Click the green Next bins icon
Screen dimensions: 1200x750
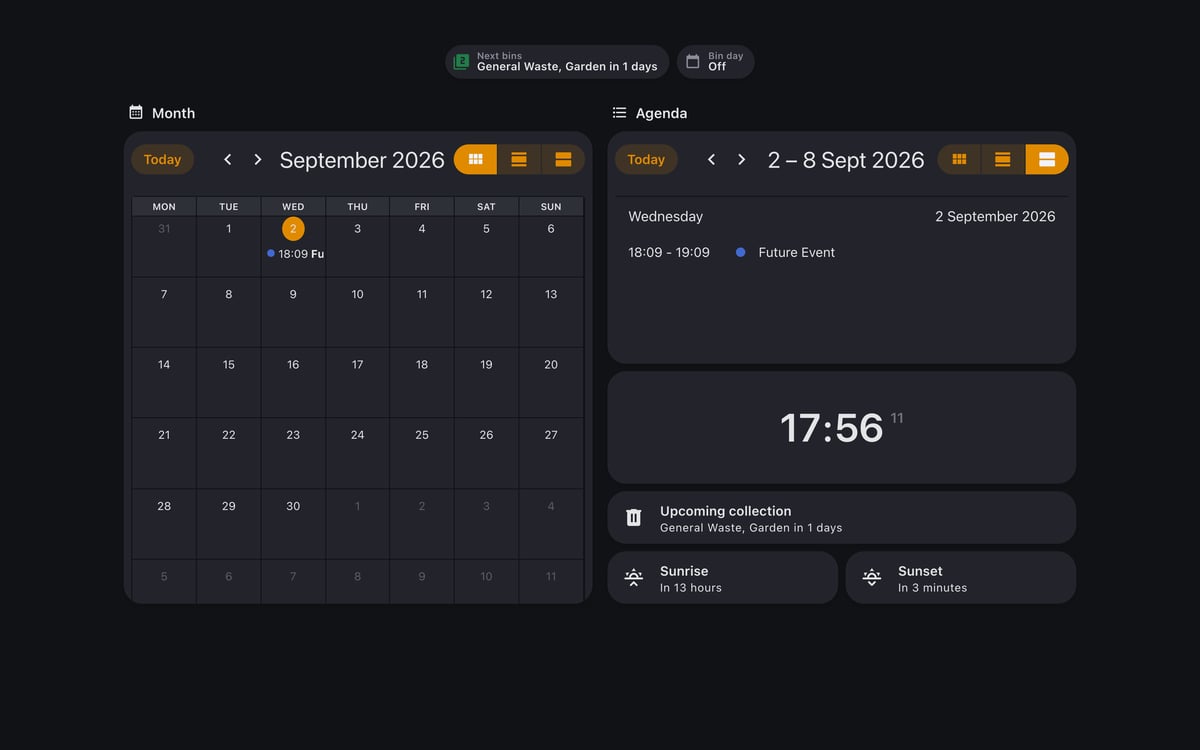(x=461, y=62)
